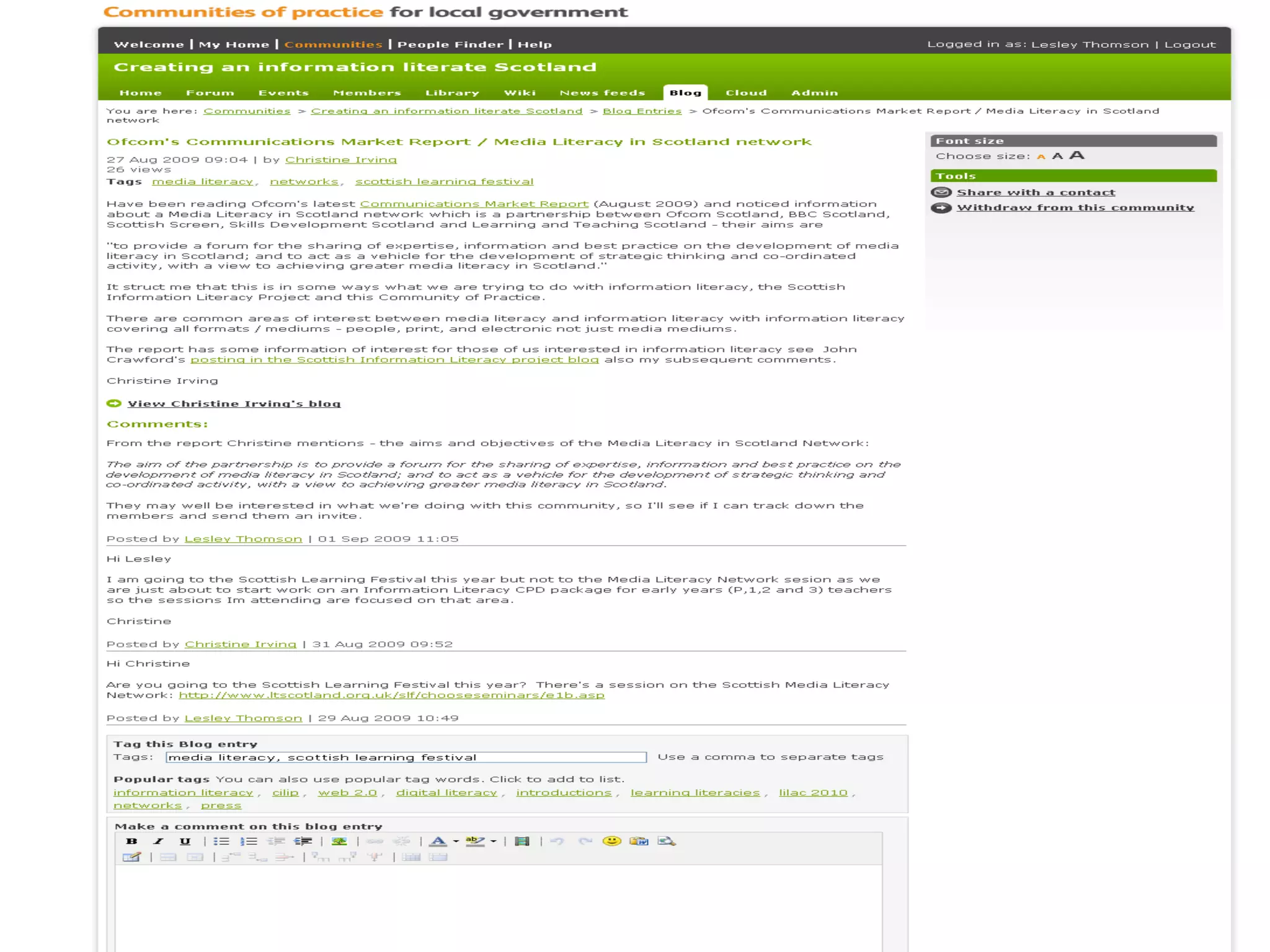The image size is (1270, 952).
Task: Click Share with a contact link
Action: (x=1036, y=192)
